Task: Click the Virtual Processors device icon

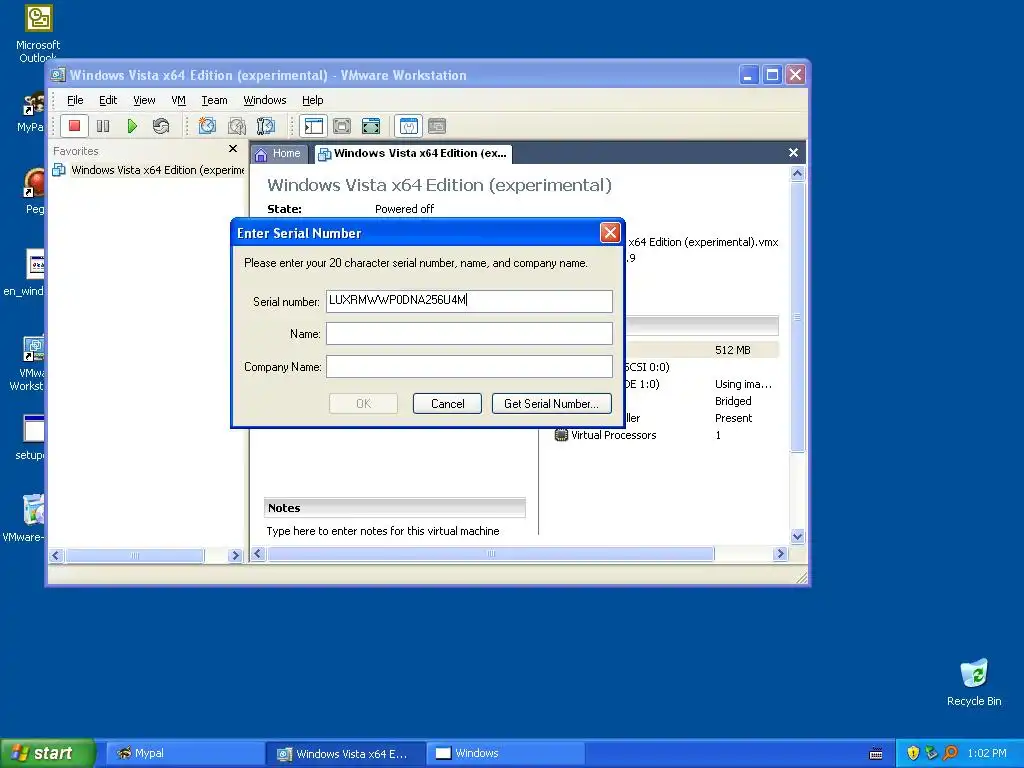Action: tap(561, 435)
